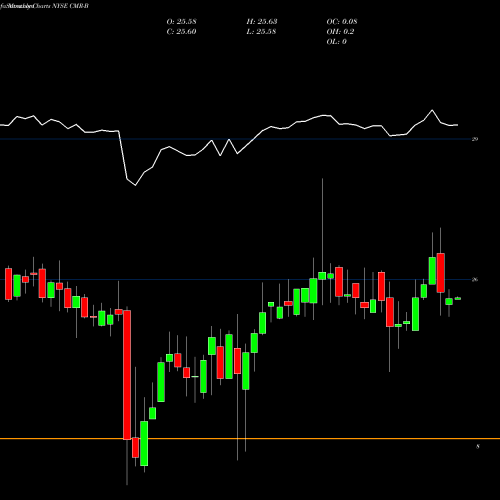500x500 pixels.
Task: Click the tallest red candlestick body
Action: coord(127,375)
